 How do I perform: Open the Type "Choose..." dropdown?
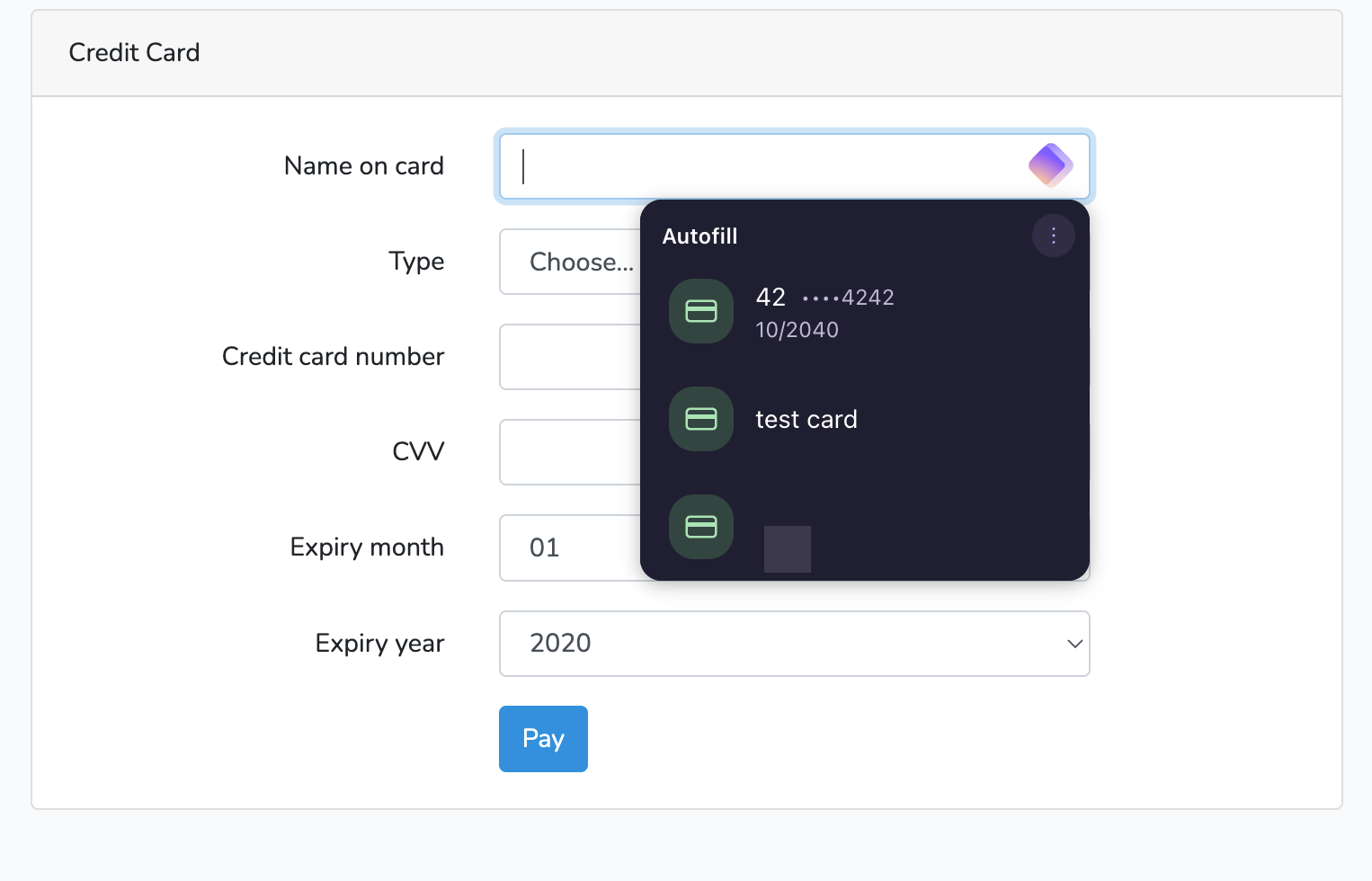pos(569,262)
